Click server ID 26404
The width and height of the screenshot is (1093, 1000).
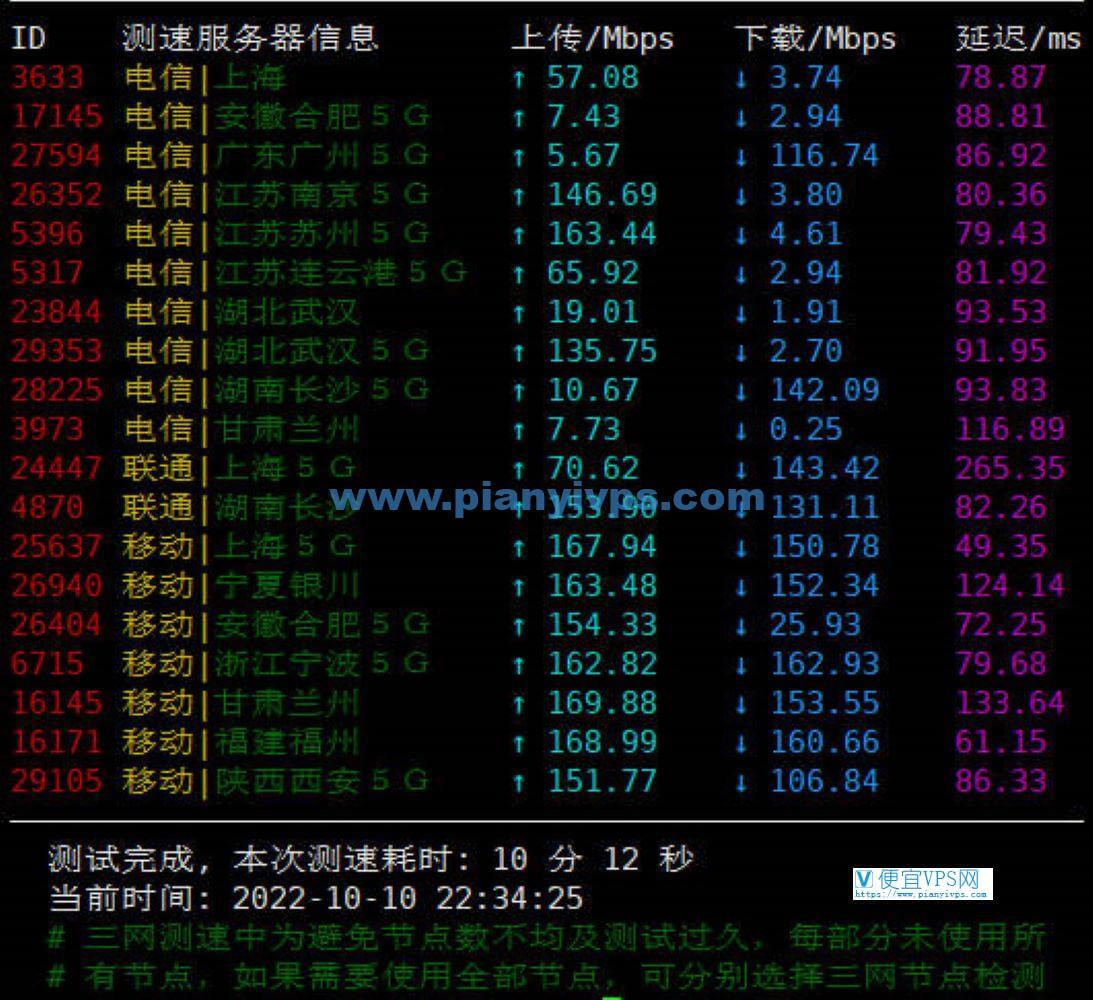coord(56,624)
